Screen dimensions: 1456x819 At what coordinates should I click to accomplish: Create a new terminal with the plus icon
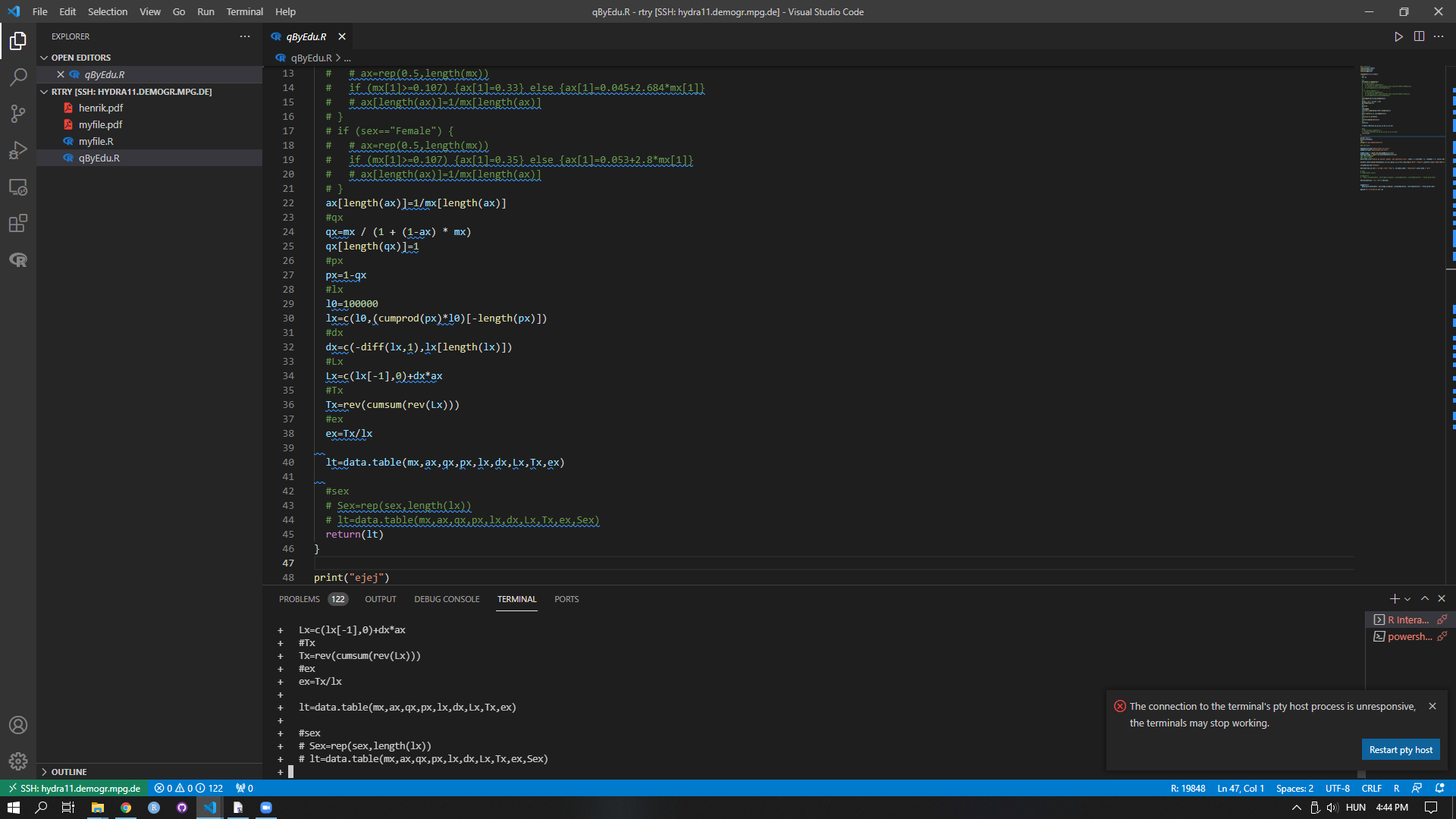(x=1393, y=598)
